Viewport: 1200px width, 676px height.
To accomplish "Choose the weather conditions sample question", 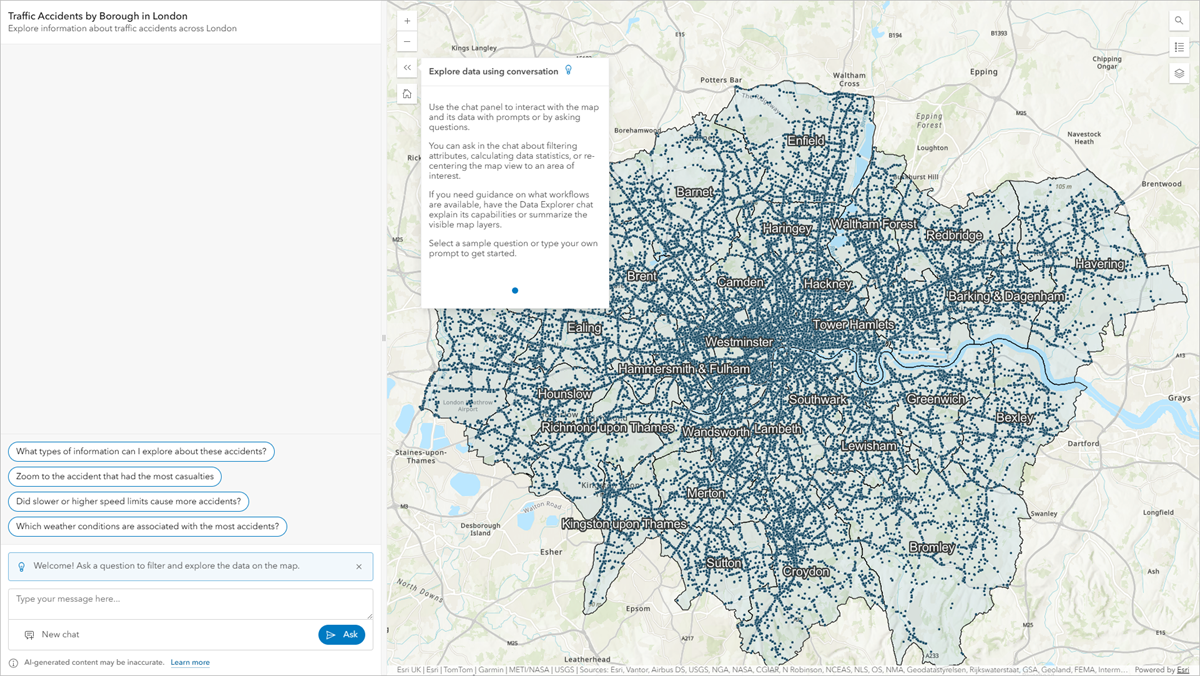I will tap(148, 526).
